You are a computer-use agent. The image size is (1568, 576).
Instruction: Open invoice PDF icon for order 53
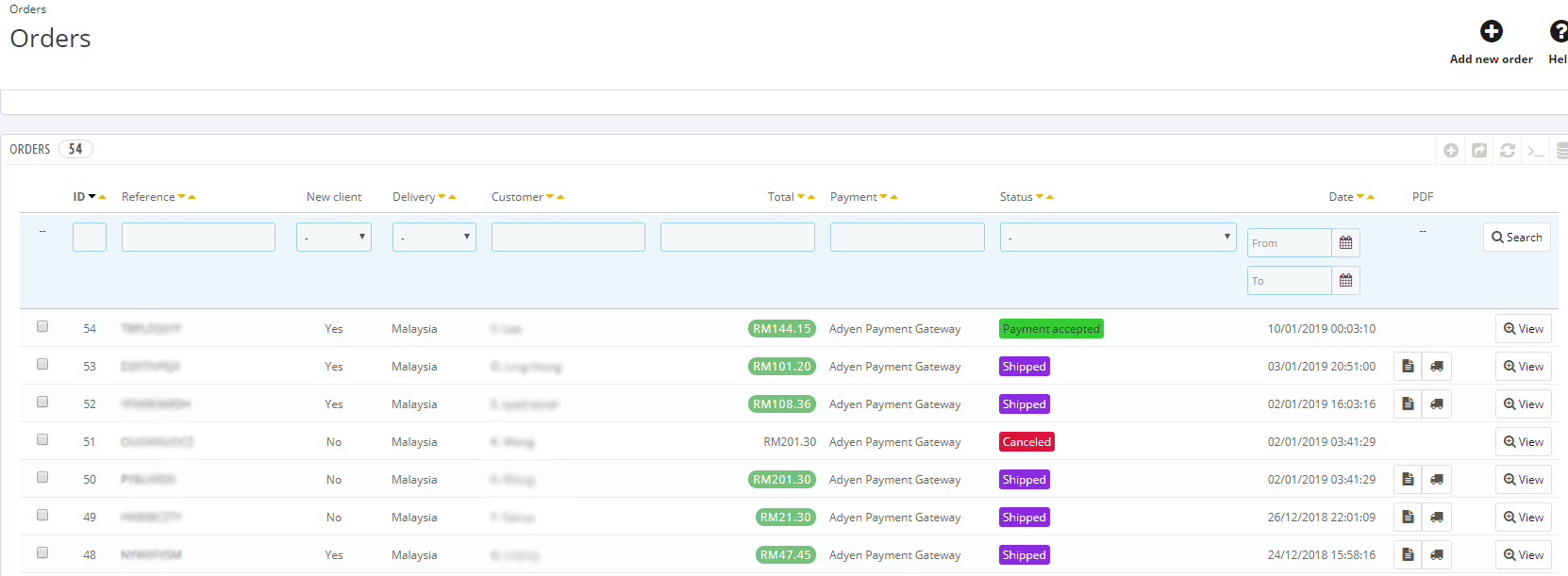tap(1408, 367)
